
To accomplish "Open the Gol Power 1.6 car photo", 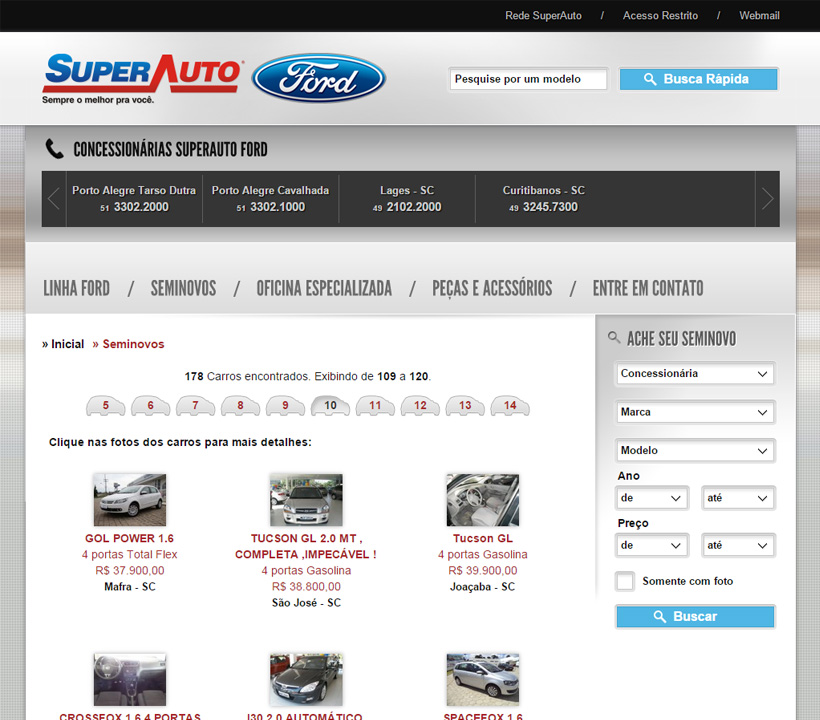I will coord(130,500).
